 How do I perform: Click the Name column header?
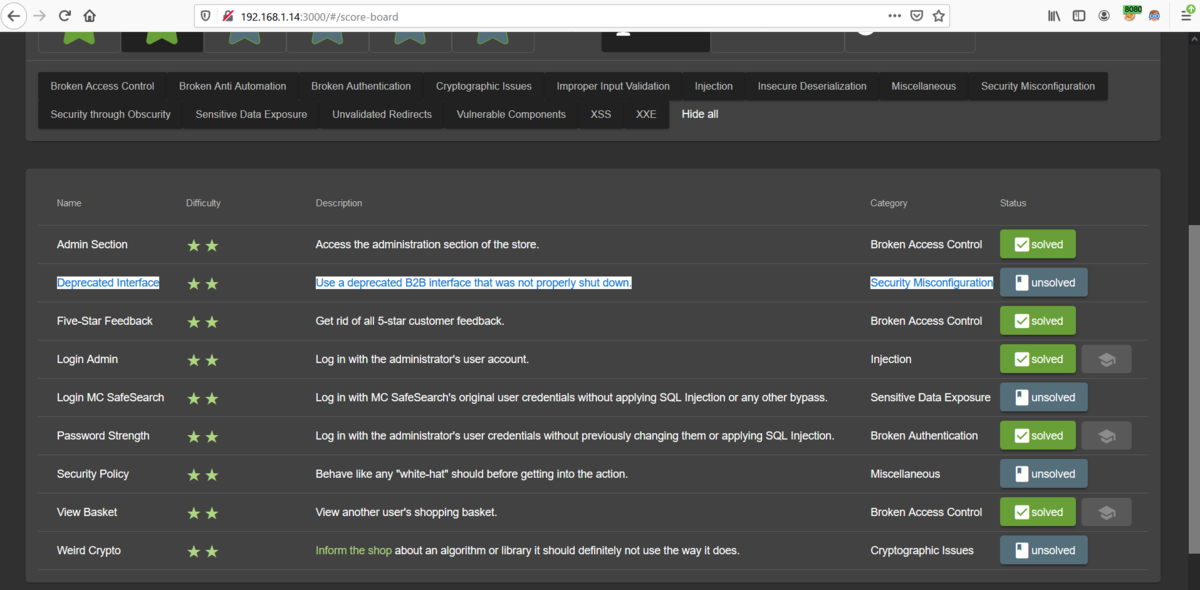[x=69, y=203]
